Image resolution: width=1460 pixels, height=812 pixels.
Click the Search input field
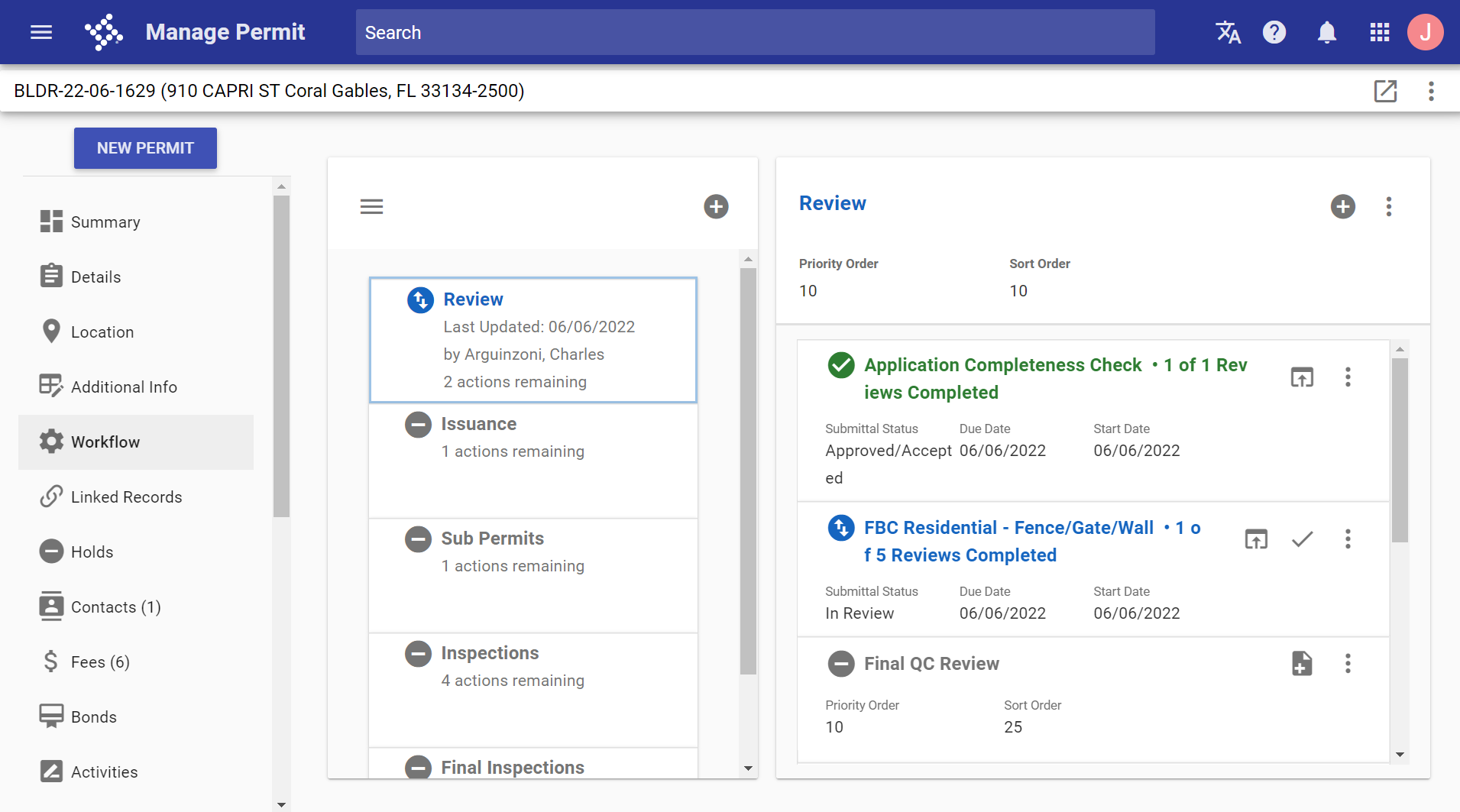tap(755, 32)
